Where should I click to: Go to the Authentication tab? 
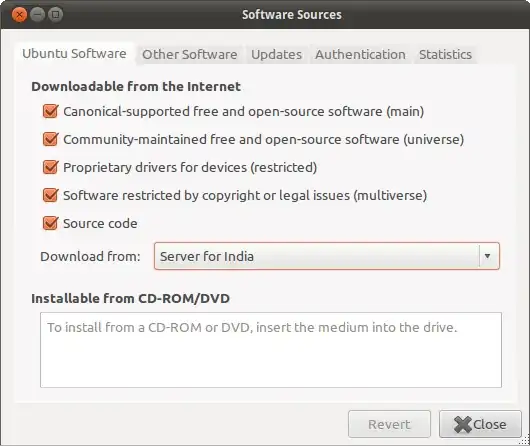coord(360,54)
